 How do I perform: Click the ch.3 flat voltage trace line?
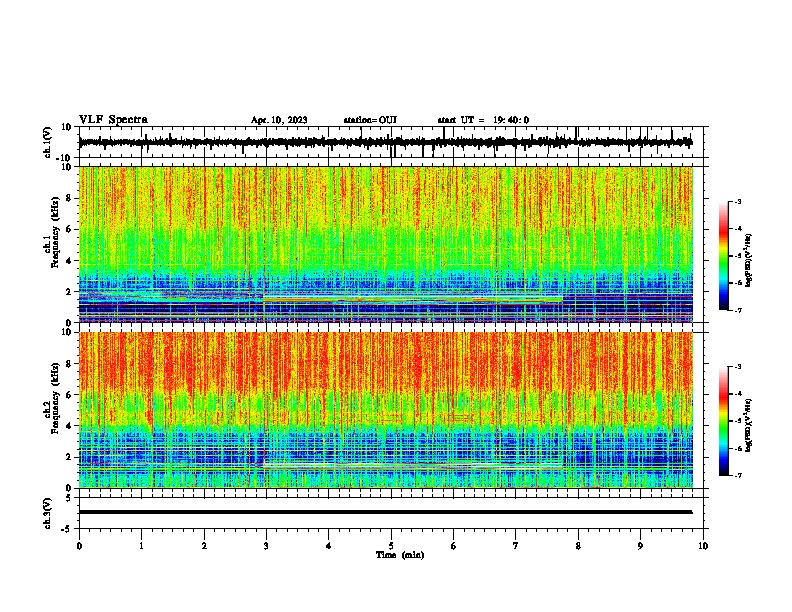(386, 512)
